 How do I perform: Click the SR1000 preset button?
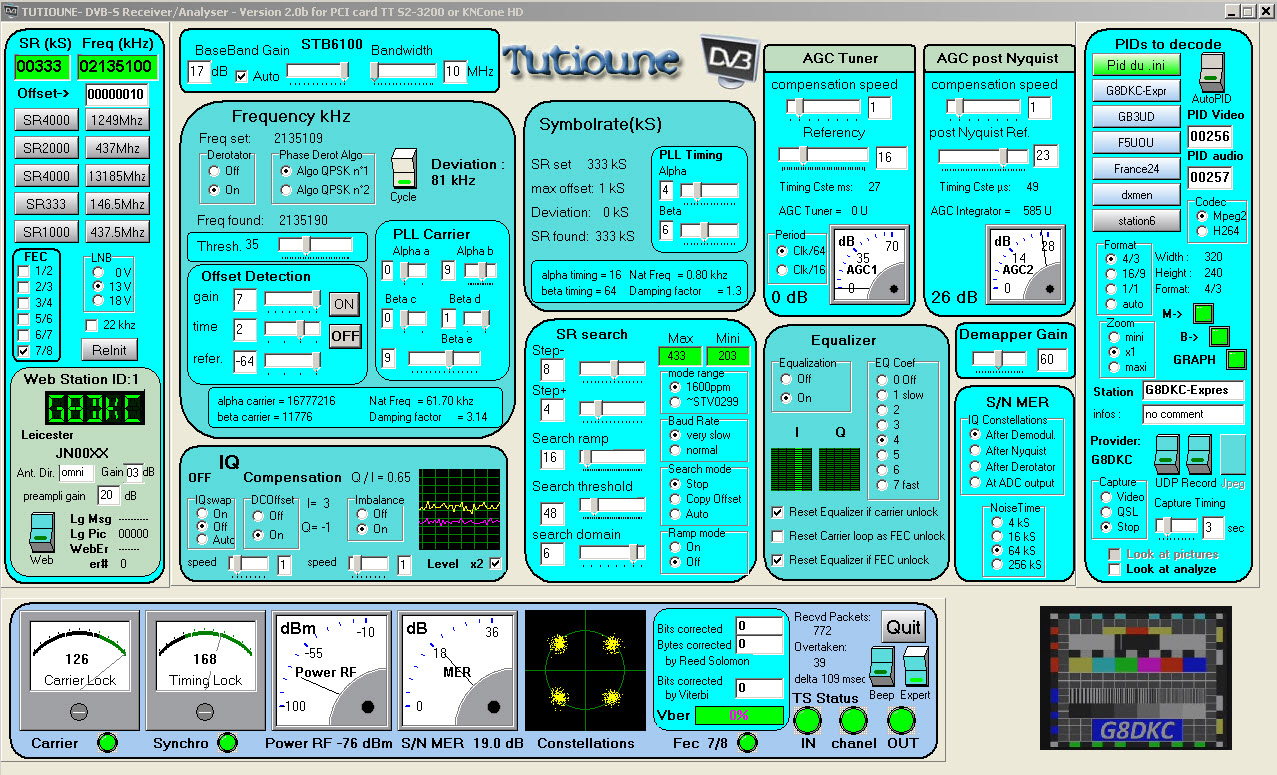47,232
